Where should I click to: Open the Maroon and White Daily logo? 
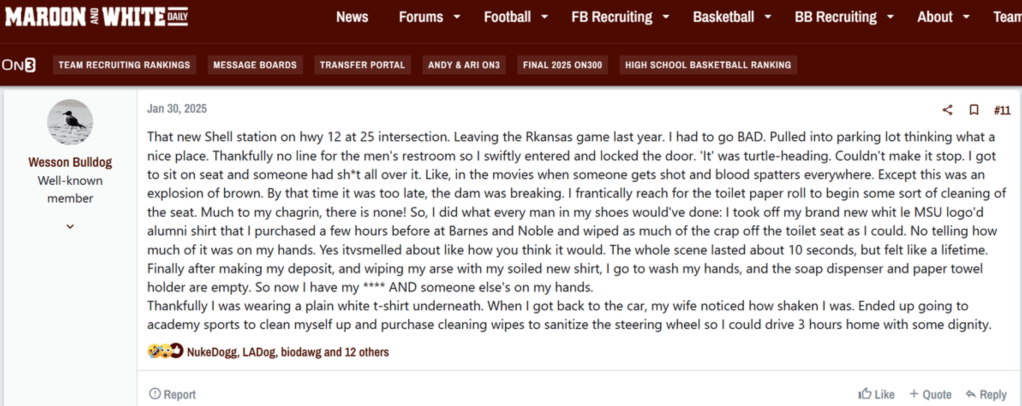point(95,16)
